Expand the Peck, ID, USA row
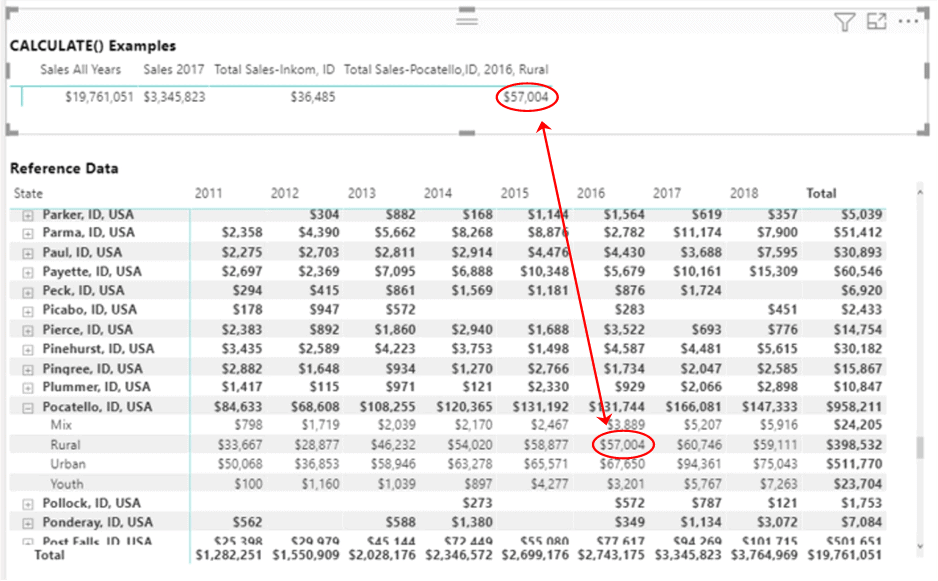The image size is (938, 581). point(28,292)
